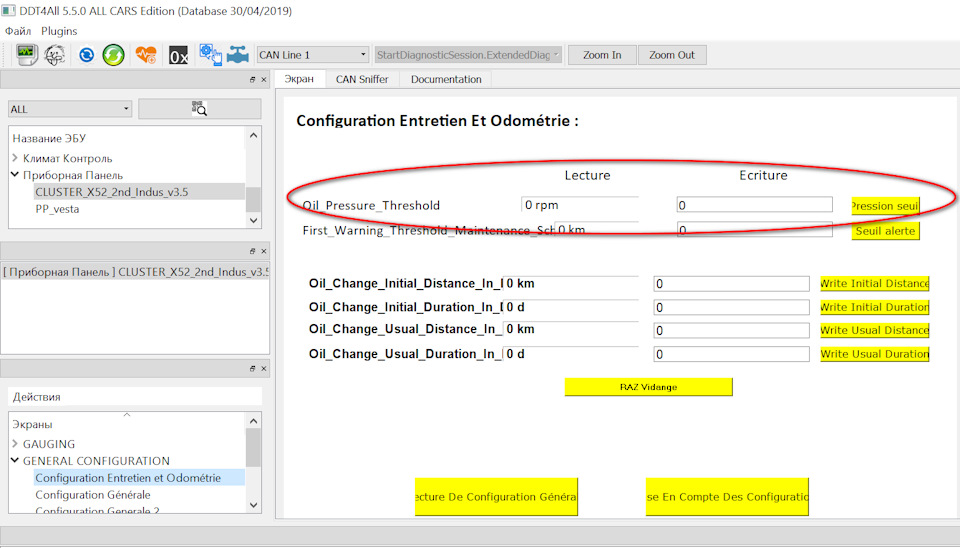The width and height of the screenshot is (960, 548).
Task: Undock the middle panel under the ECU list
Action: coord(252,251)
